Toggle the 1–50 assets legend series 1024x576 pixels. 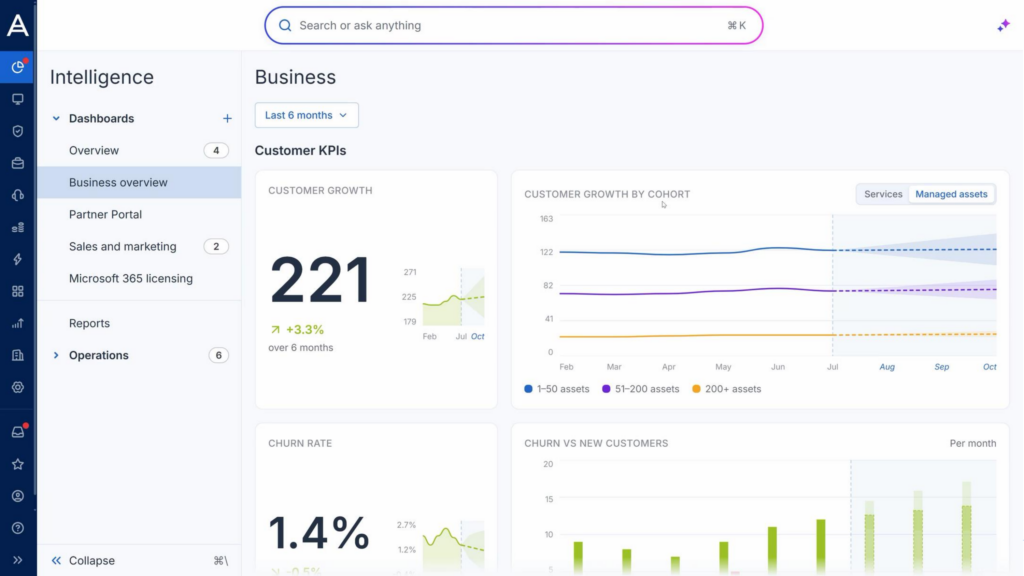[556, 389]
